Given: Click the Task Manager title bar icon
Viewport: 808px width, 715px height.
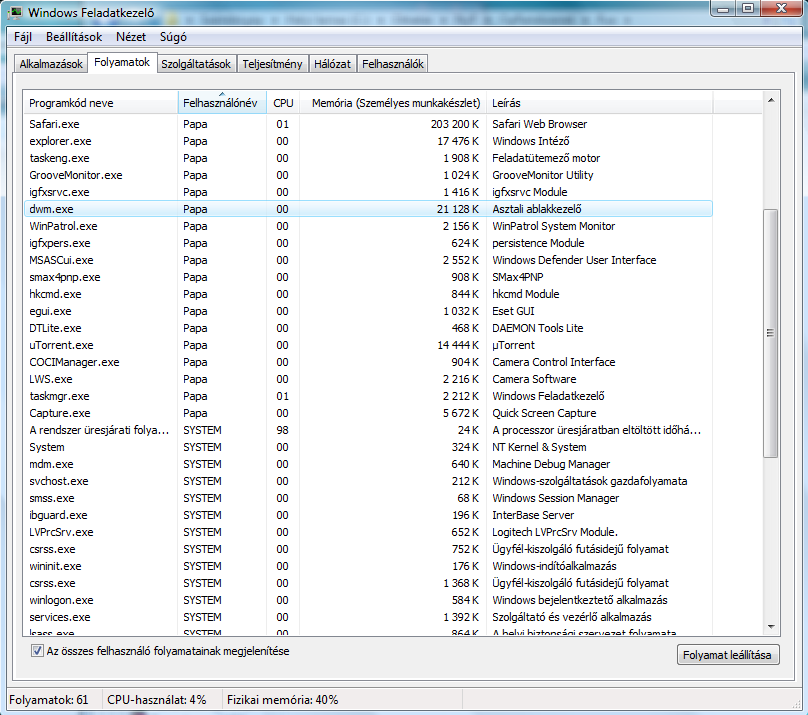Looking at the screenshot, I should tap(16, 12).
